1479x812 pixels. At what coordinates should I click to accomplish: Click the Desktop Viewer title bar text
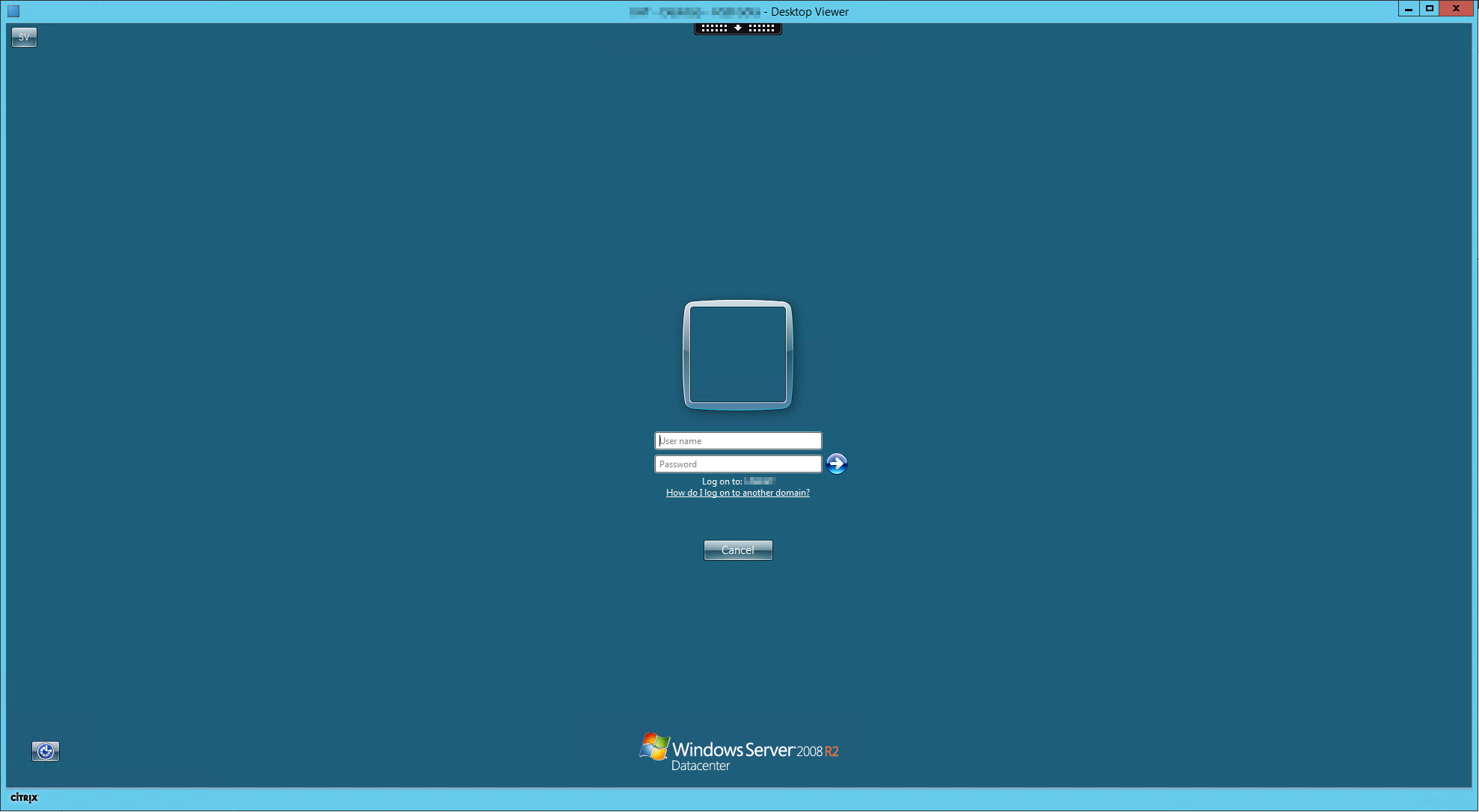808,11
